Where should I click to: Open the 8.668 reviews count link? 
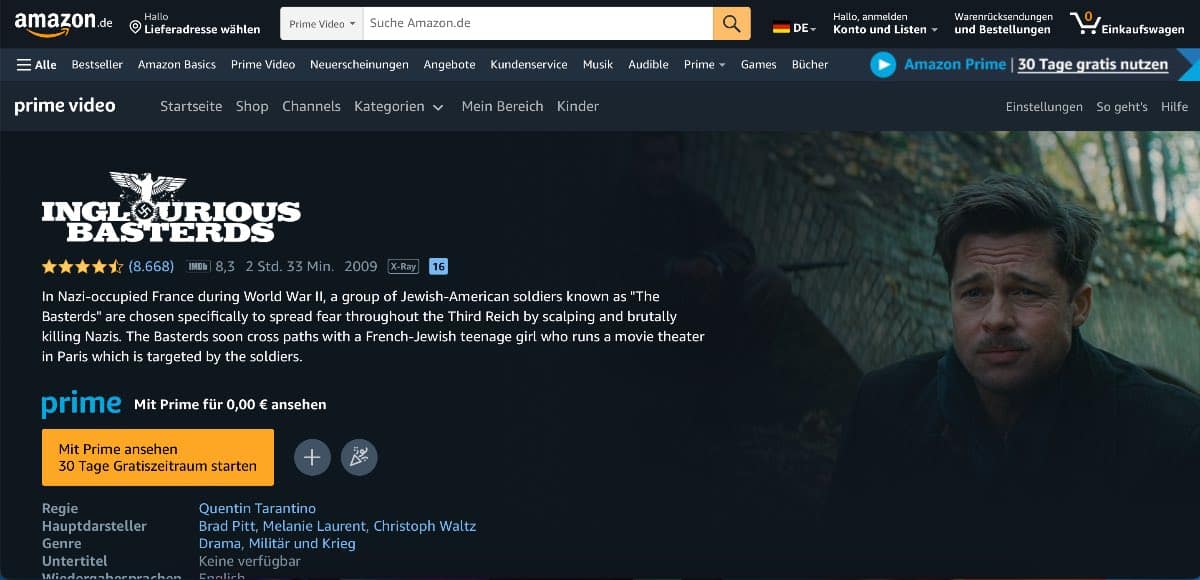click(151, 266)
